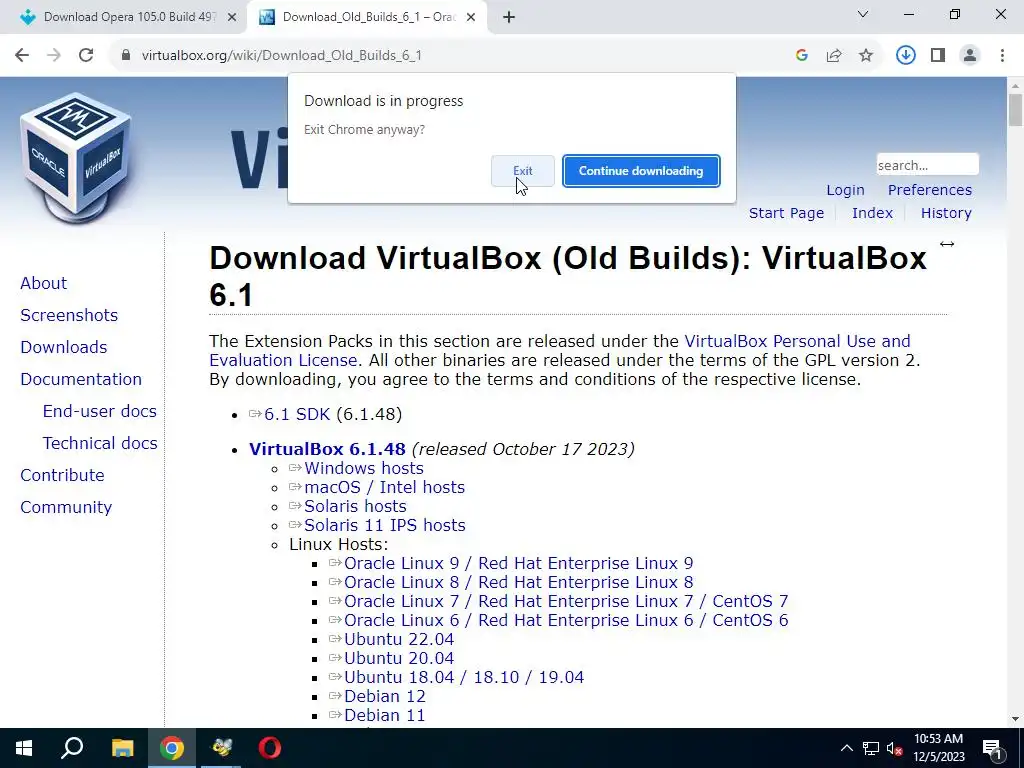Viewport: 1024px width, 768px height.
Task: Open Windows Start menu
Action: 24,748
